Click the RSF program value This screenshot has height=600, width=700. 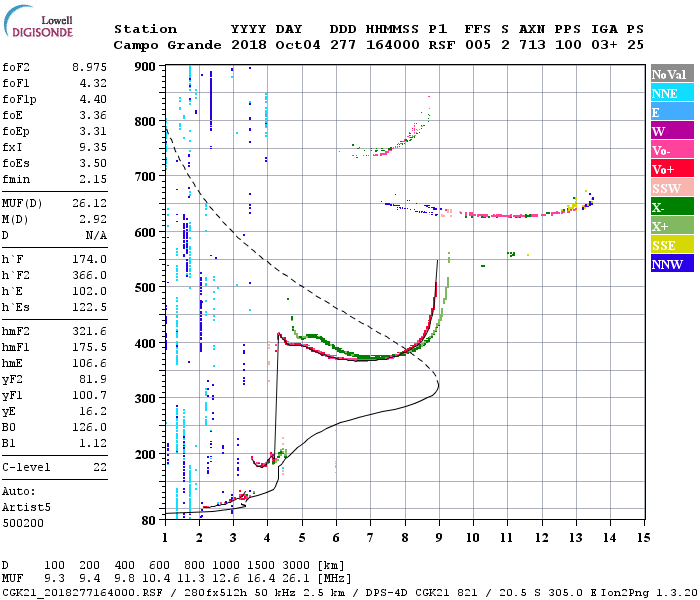(x=442, y=45)
